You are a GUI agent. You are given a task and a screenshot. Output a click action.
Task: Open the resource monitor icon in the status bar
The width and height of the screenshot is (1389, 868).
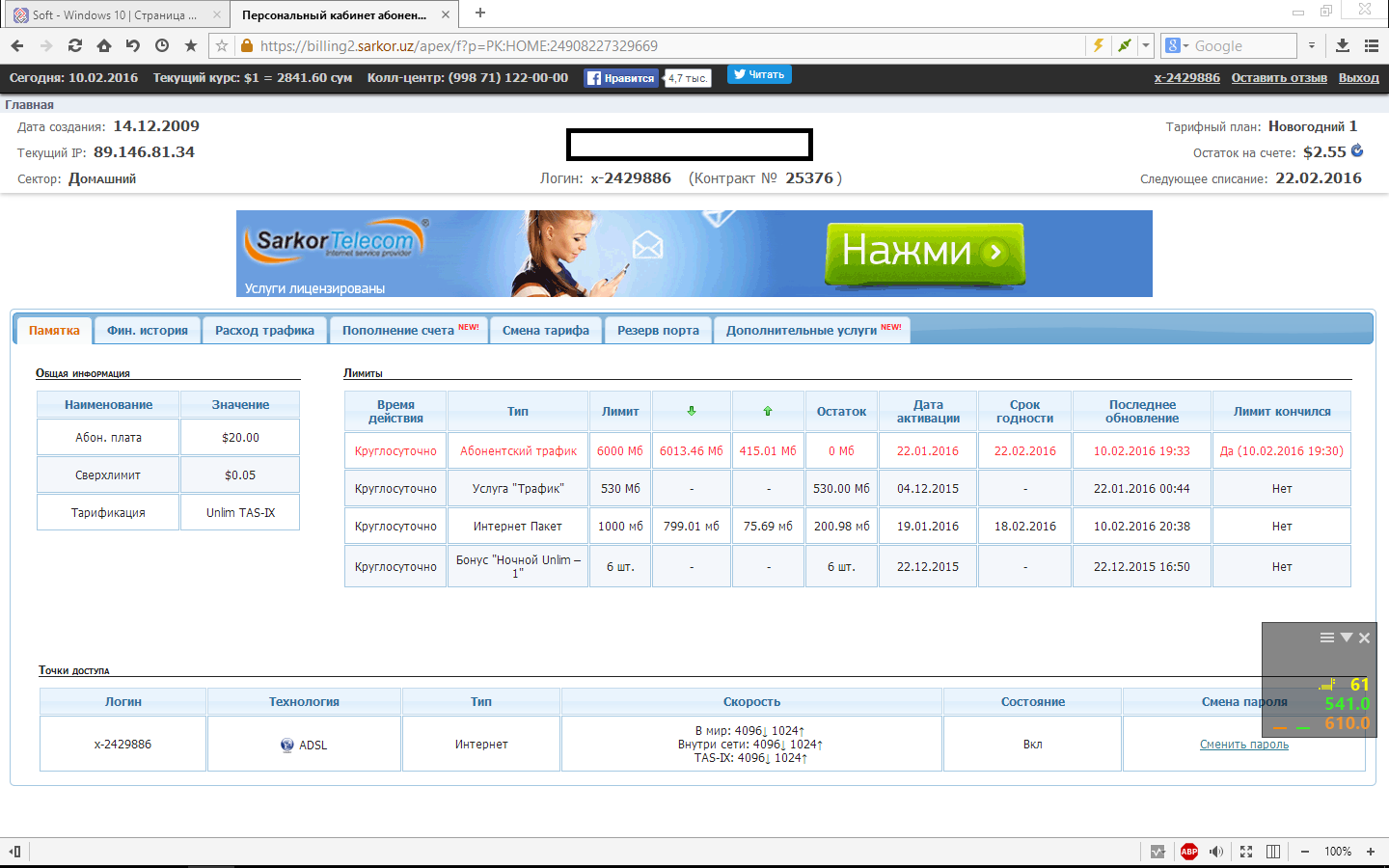click(1158, 852)
